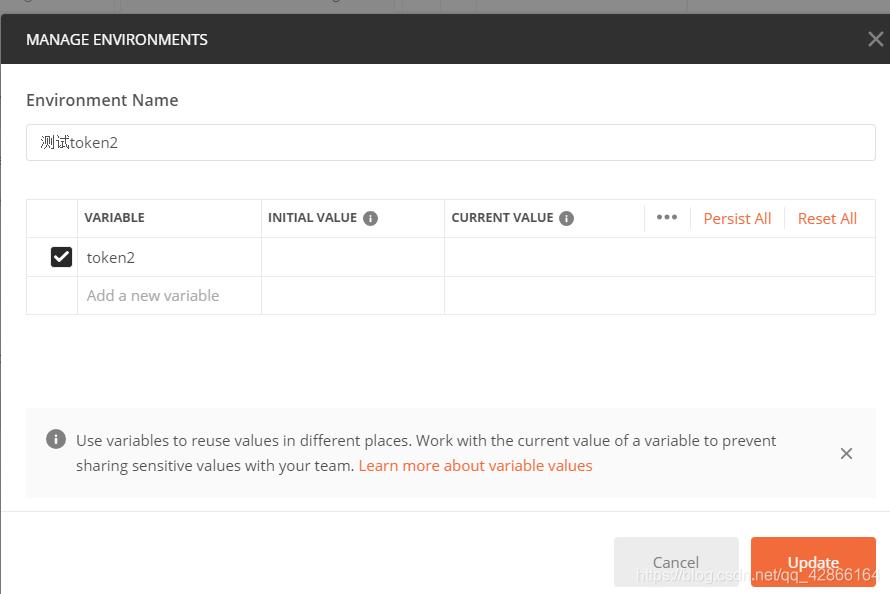The image size is (890, 594).
Task: Close the Manage Environments dialog
Action: click(875, 39)
